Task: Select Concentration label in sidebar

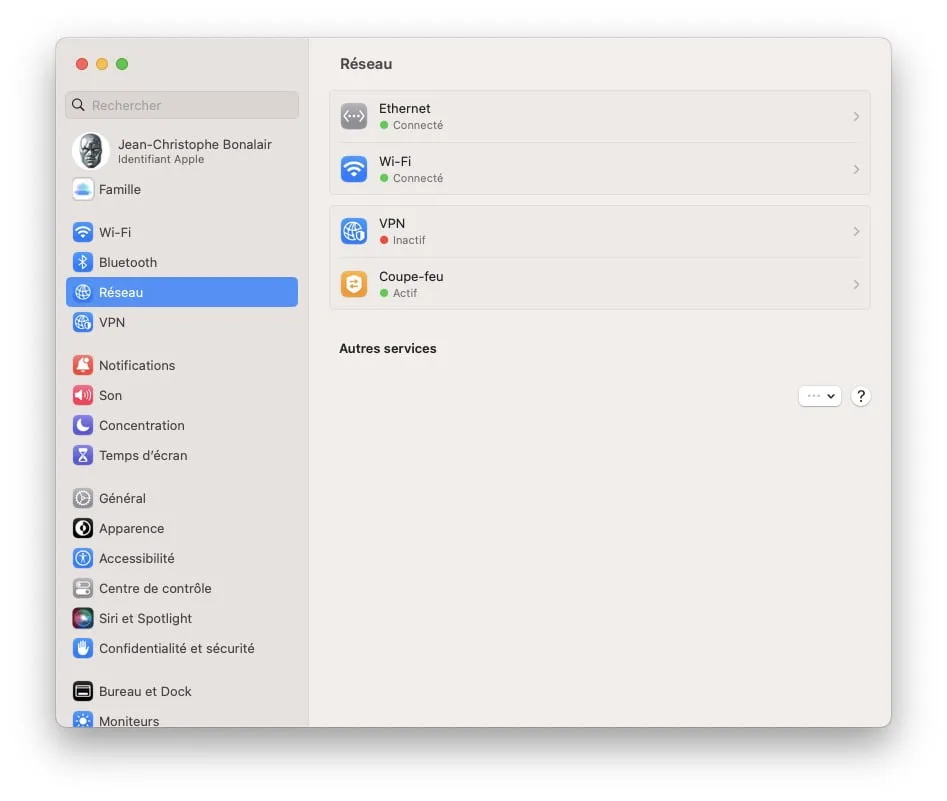Action: [x=142, y=425]
